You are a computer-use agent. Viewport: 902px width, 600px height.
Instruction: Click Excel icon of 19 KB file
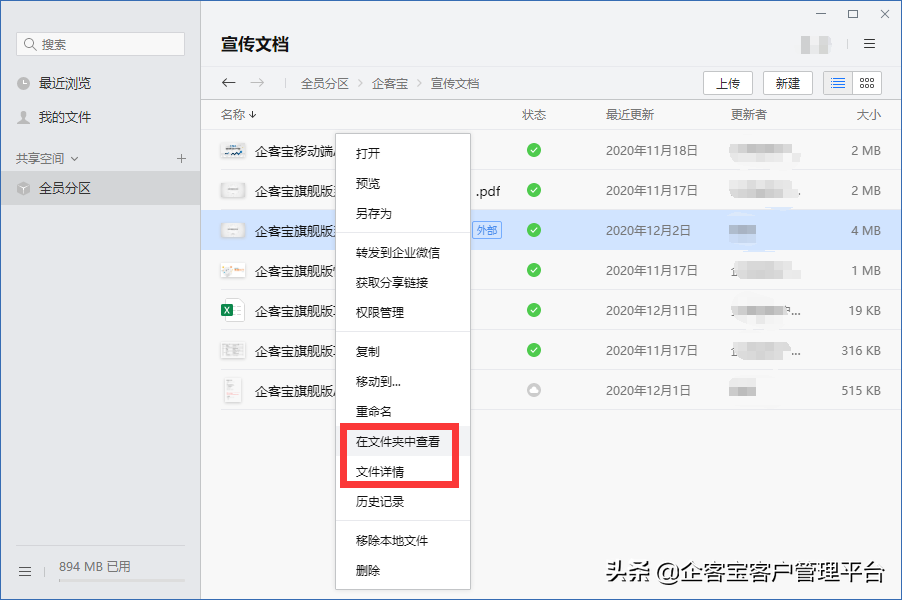[233, 311]
